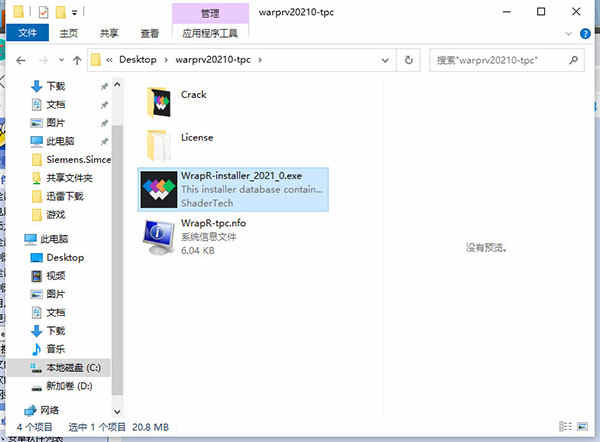The height and width of the screenshot is (442, 600).
Task: Click the navigation pane scrollbar thumb
Action: pyautogui.click(x=117, y=260)
